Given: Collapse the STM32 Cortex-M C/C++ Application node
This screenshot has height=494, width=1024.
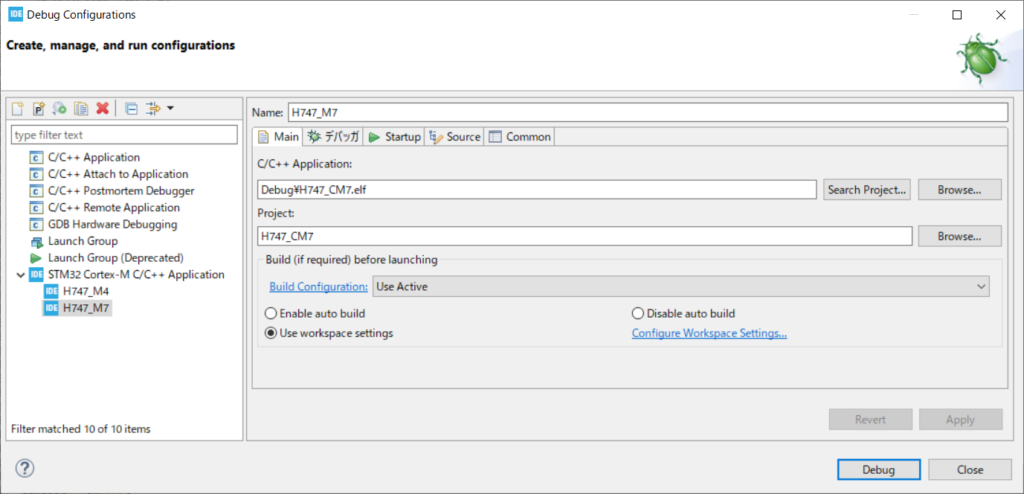Looking at the screenshot, I should click(x=19, y=274).
